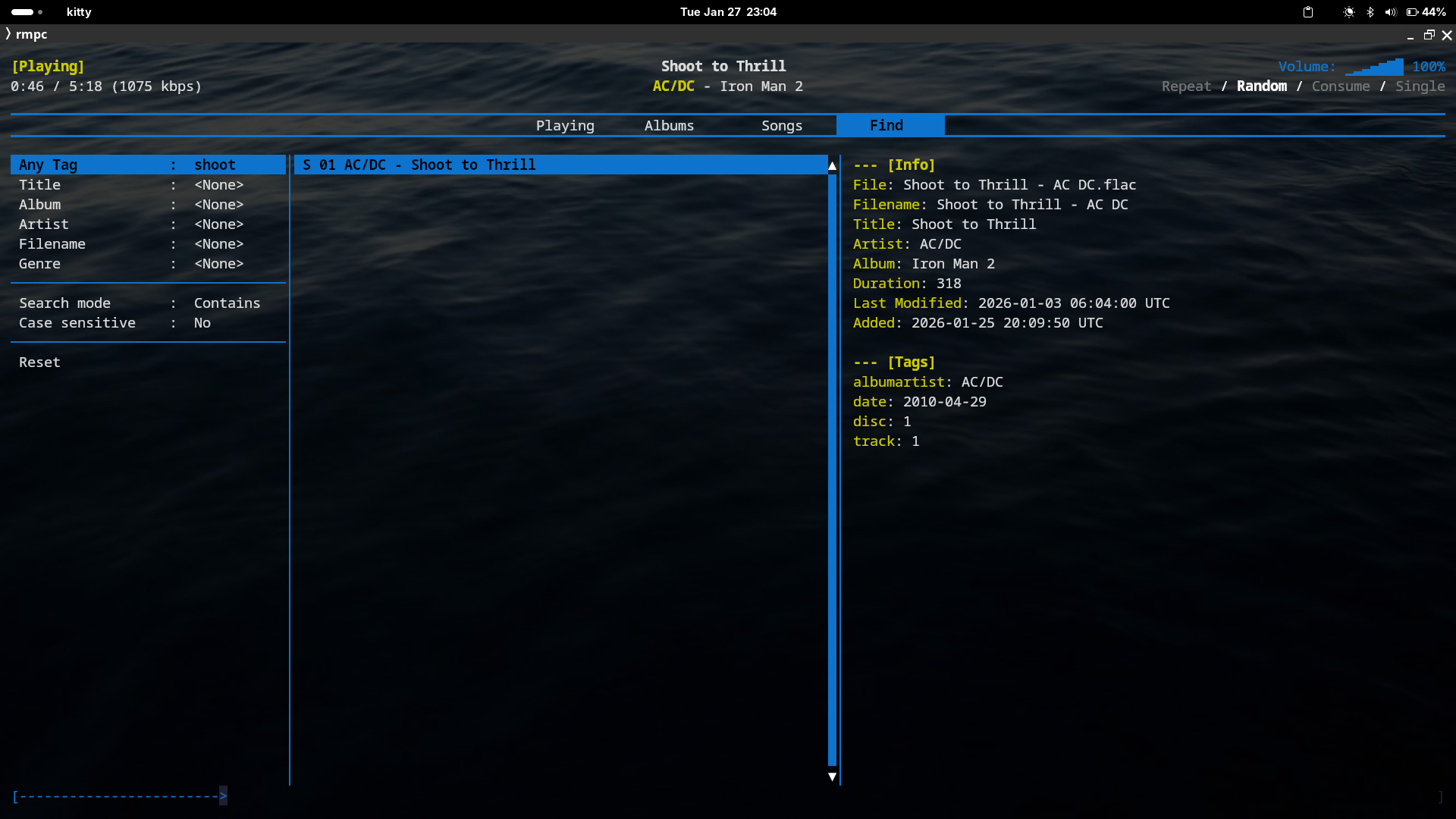Enable Consume mode

[x=1339, y=86]
